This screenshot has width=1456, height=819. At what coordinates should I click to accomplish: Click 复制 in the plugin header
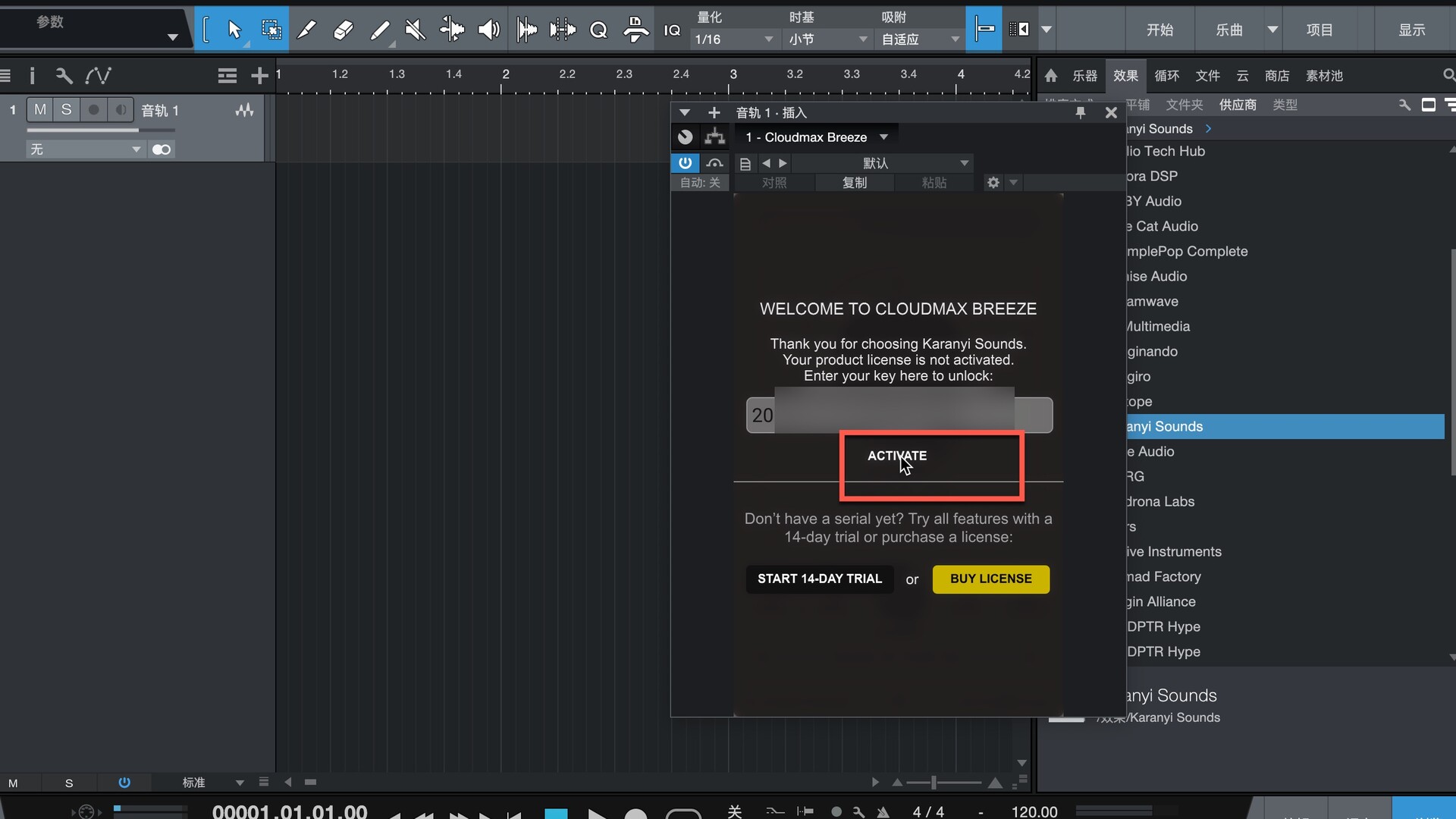coord(855,183)
